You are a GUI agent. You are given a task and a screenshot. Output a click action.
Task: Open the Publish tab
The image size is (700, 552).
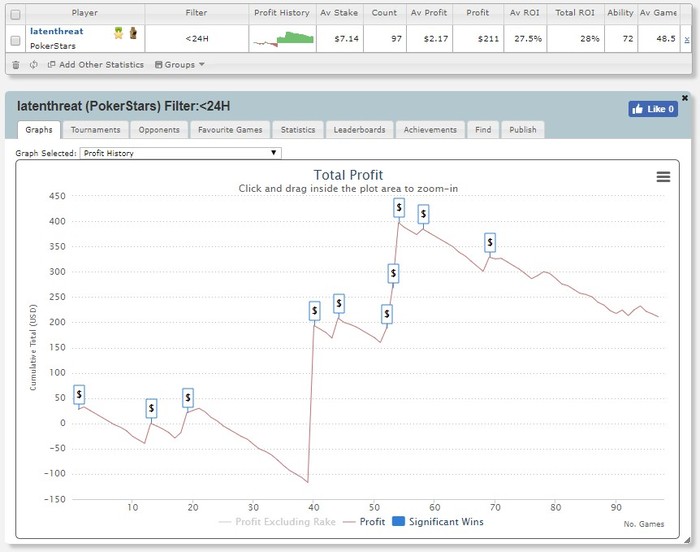(x=523, y=130)
